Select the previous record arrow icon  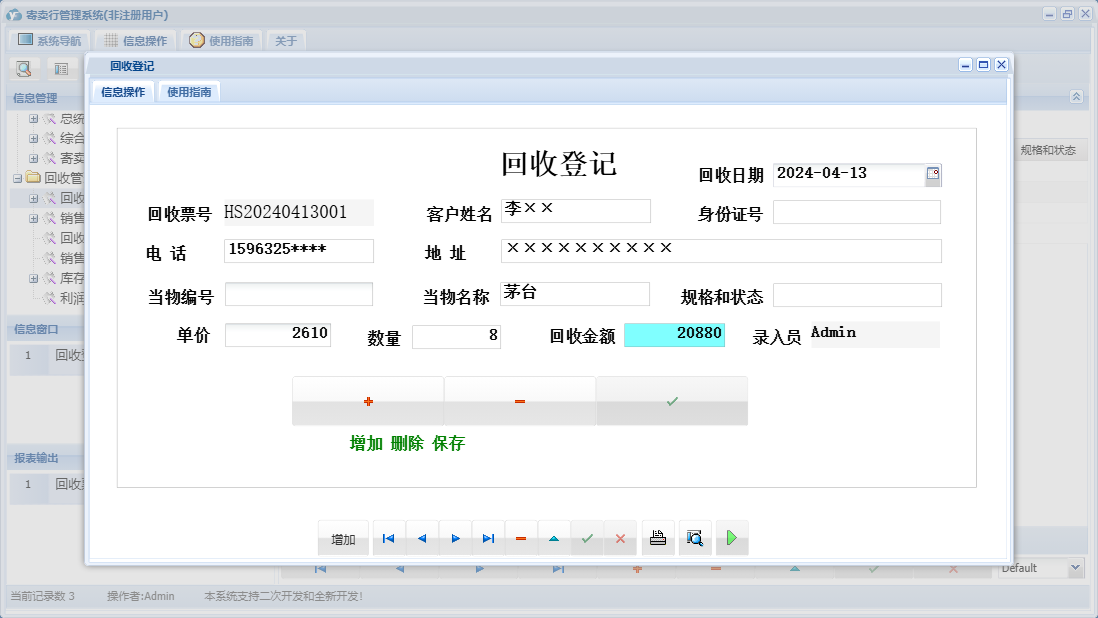click(x=421, y=538)
